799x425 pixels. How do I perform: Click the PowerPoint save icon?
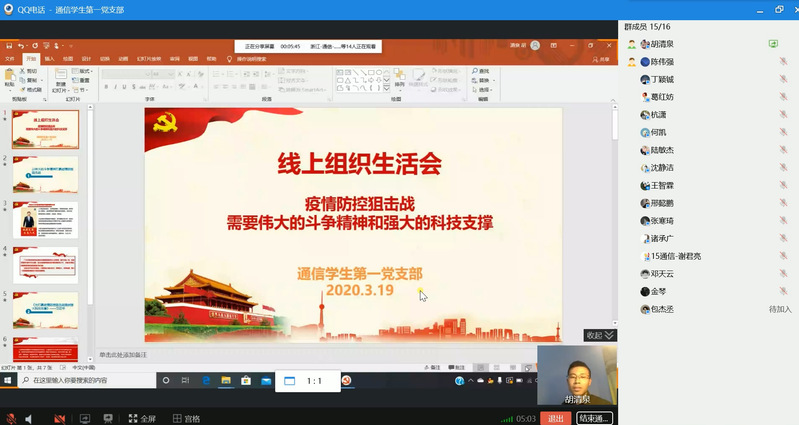[9, 46]
